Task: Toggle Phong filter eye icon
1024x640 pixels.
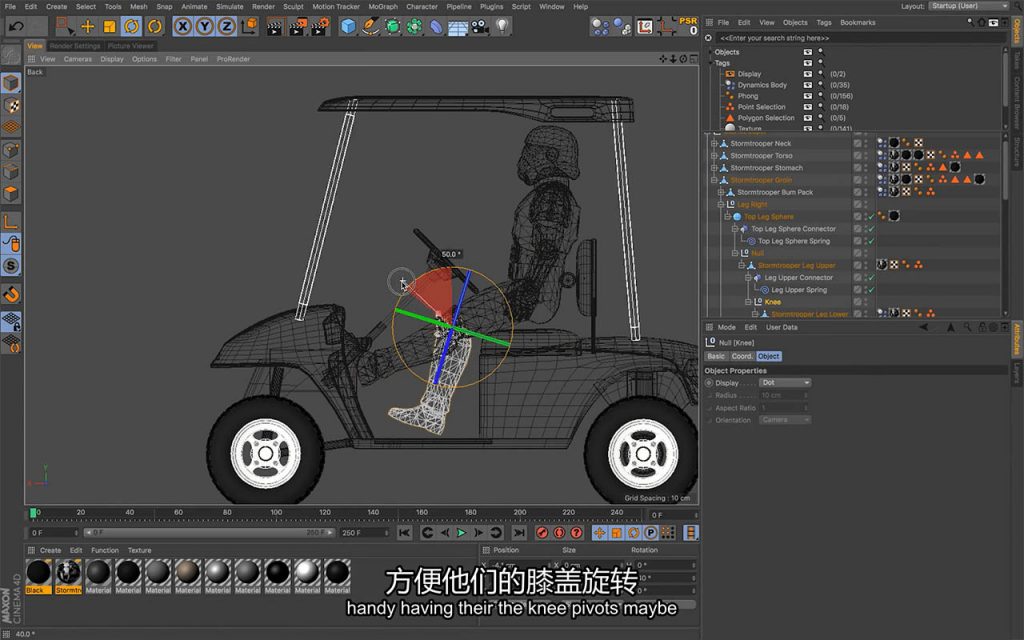Action: 808,96
